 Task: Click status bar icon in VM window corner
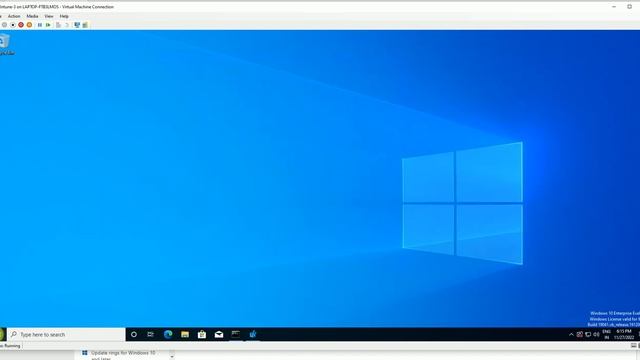(633, 346)
